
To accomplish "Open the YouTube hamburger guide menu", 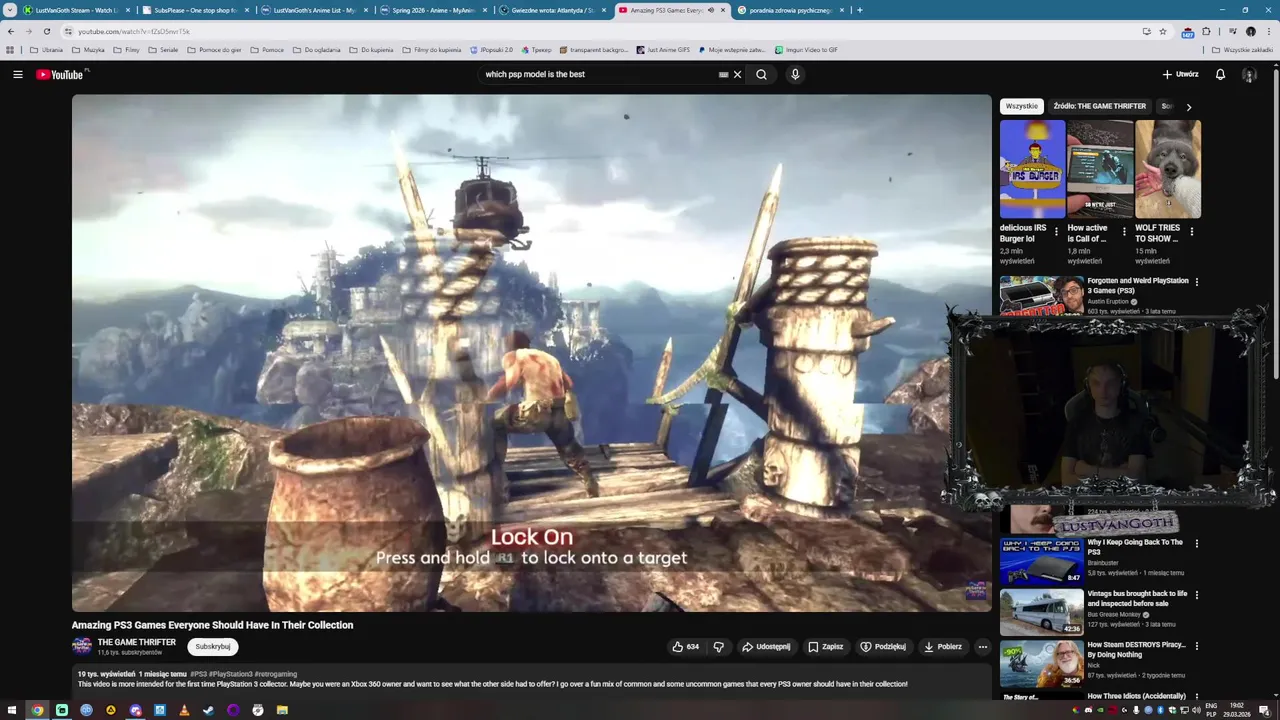I will [x=17, y=74].
